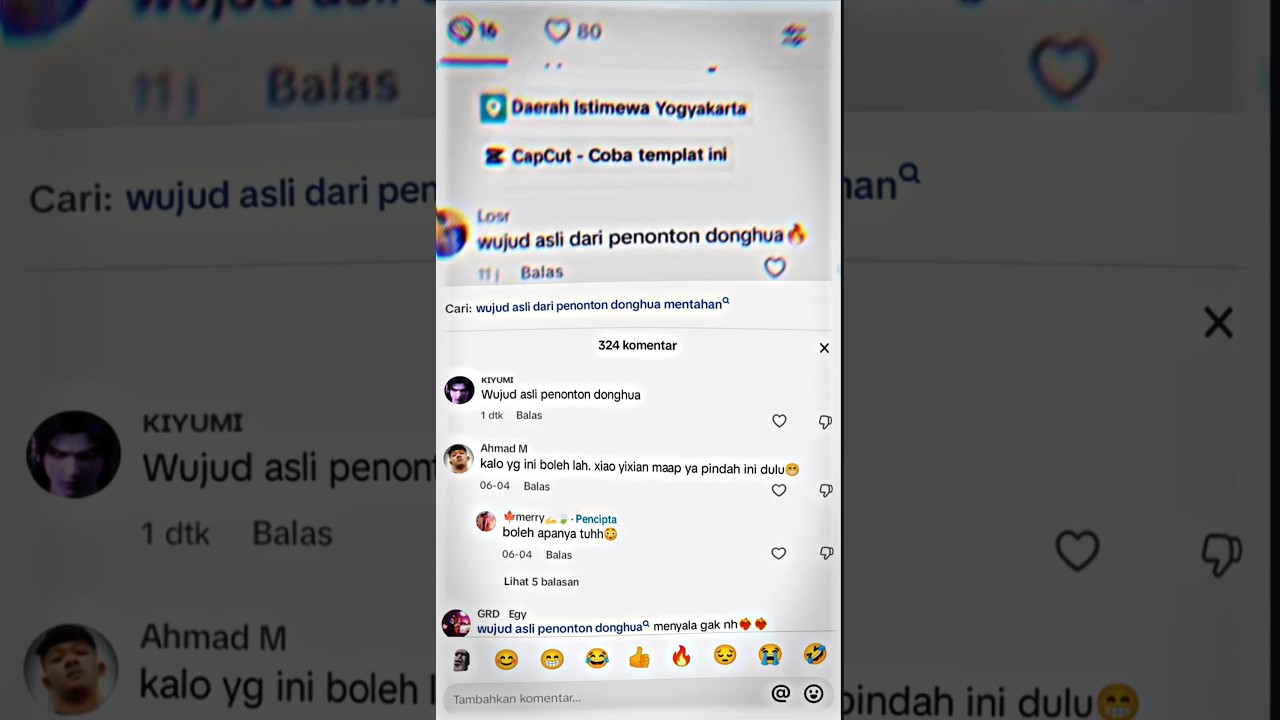Close the 324 komentar panel
The height and width of the screenshot is (720, 1280).
pyautogui.click(x=824, y=348)
